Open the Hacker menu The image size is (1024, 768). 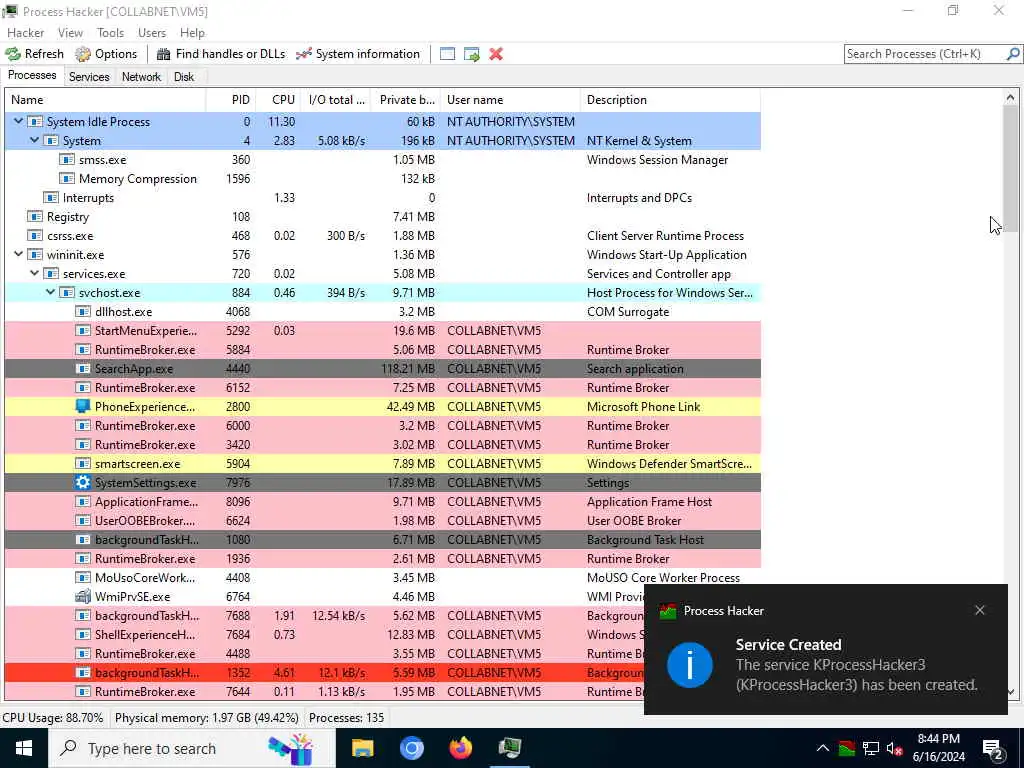(x=25, y=33)
